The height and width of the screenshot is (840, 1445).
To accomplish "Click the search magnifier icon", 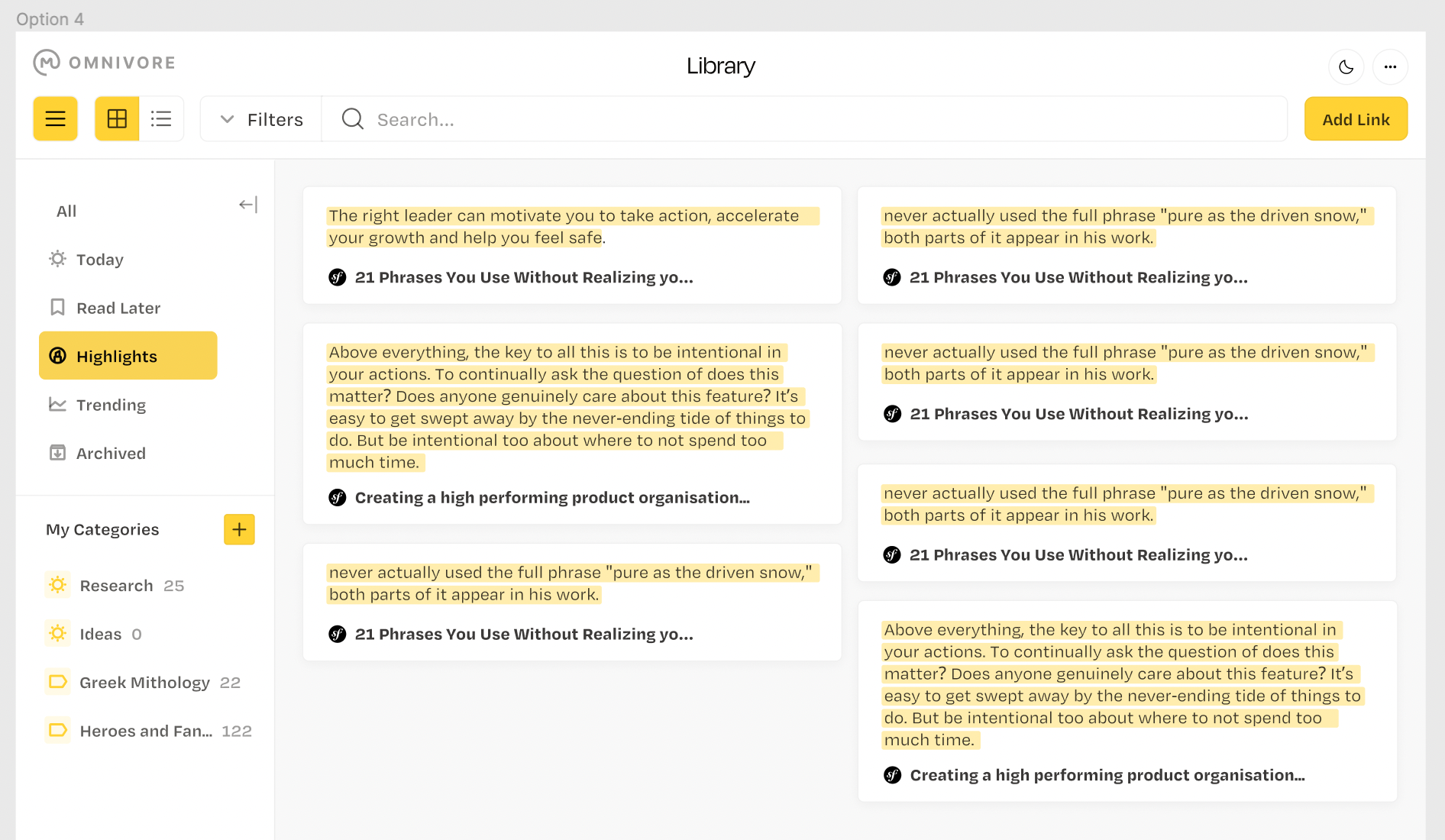I will [x=351, y=118].
